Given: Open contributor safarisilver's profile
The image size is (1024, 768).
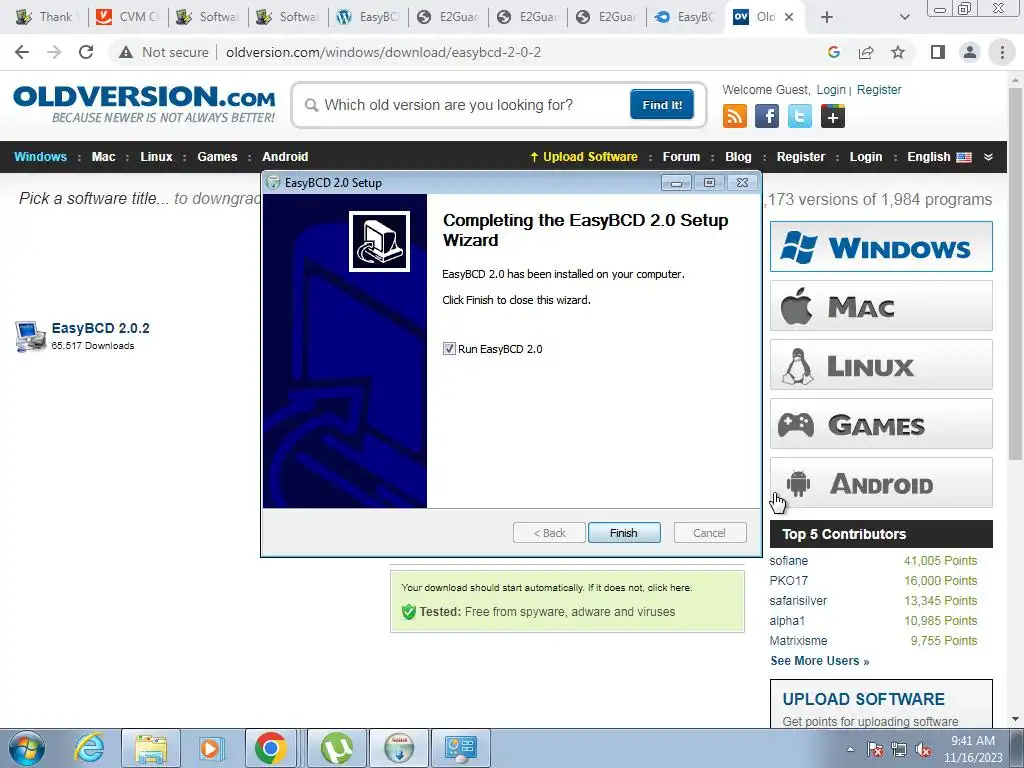Looking at the screenshot, I should (x=798, y=600).
